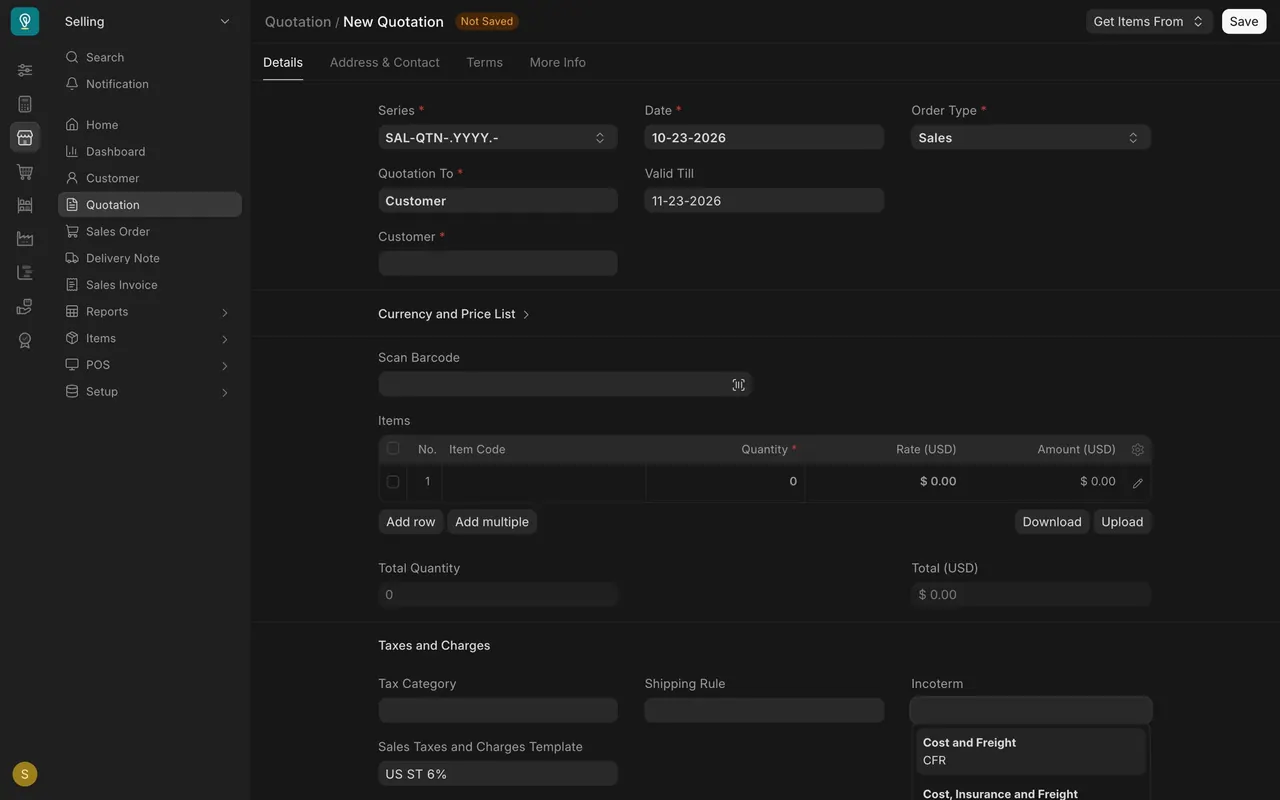Click the Download button
The image size is (1280, 800).
1052,522
